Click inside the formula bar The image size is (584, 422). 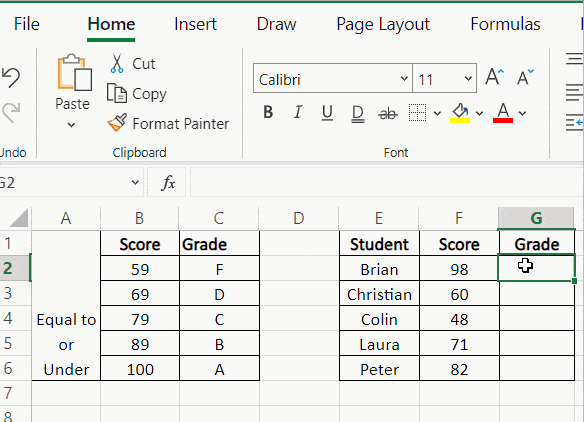click(x=386, y=182)
